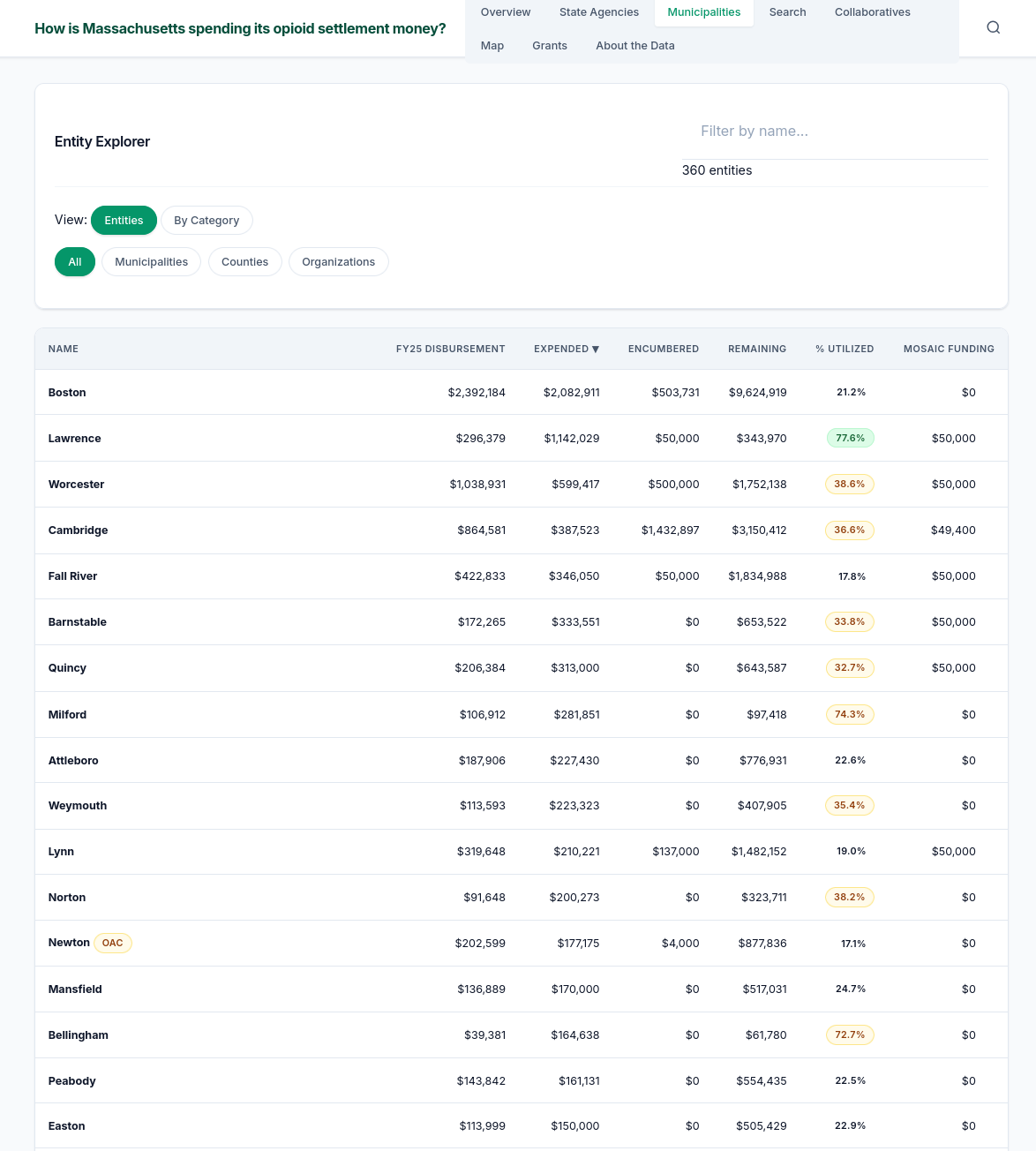This screenshot has height=1151, width=1036.
Task: Sort the table by NAME column
Action: (x=63, y=349)
